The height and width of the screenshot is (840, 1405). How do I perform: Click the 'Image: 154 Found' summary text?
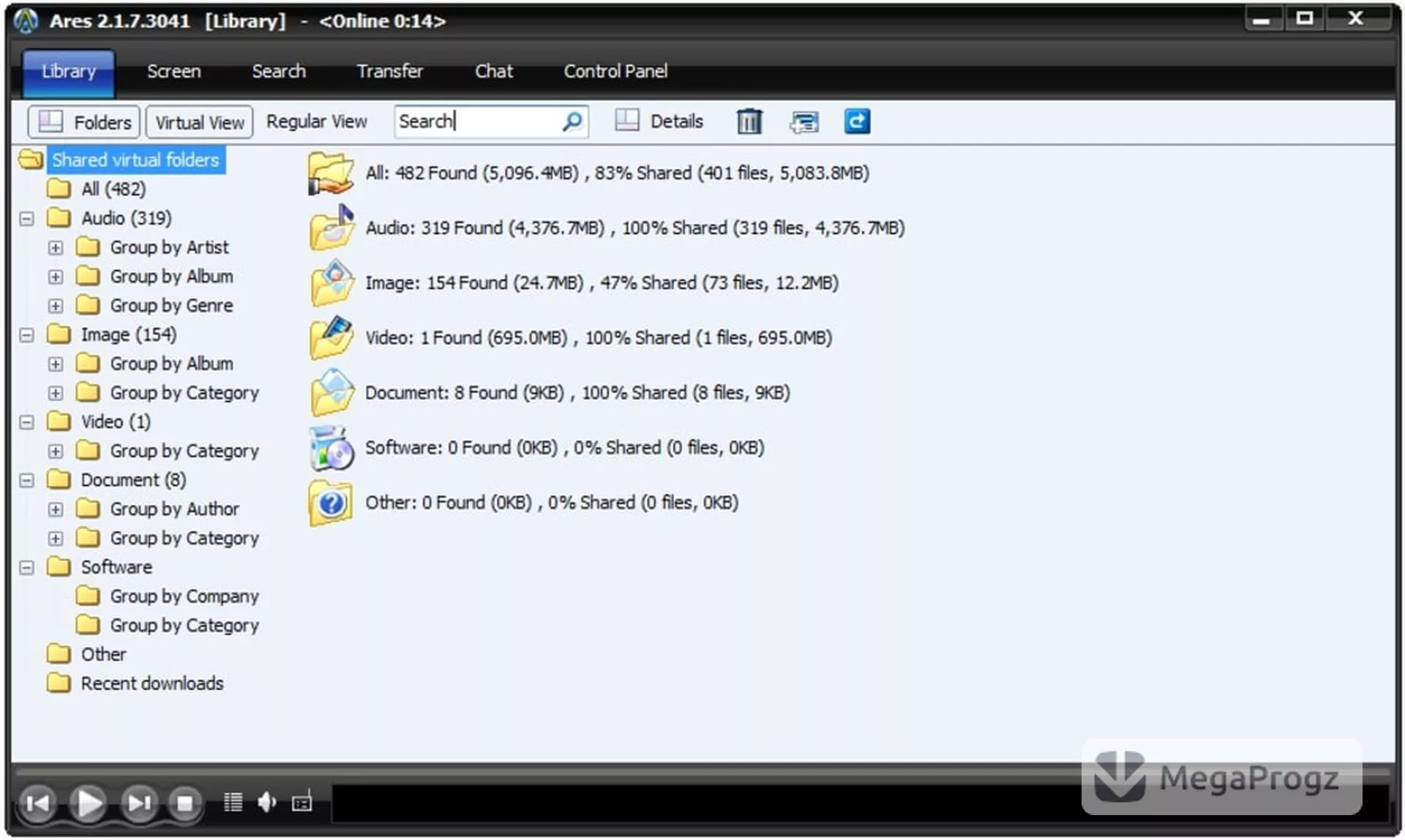(x=602, y=283)
